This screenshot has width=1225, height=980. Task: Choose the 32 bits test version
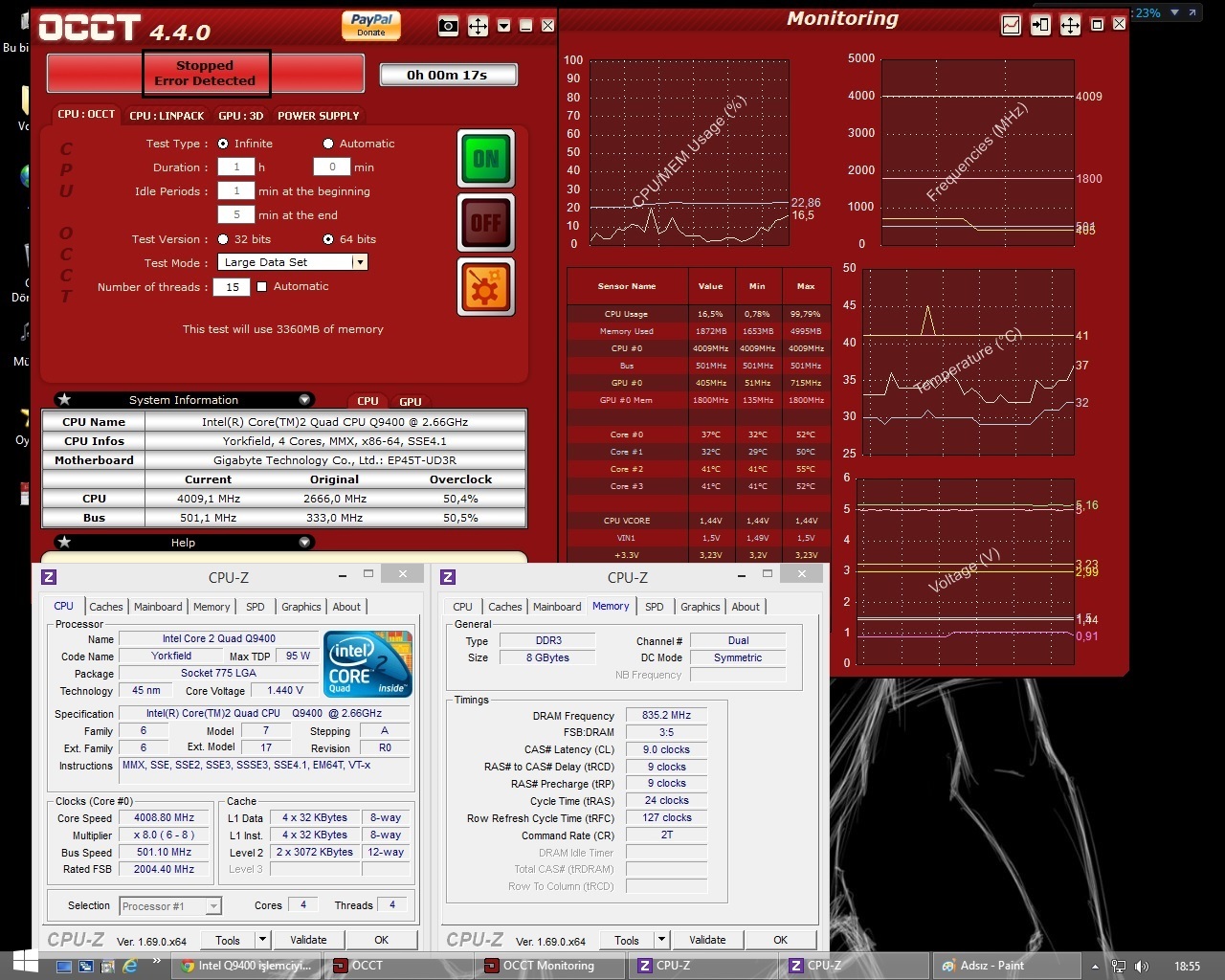(x=223, y=239)
